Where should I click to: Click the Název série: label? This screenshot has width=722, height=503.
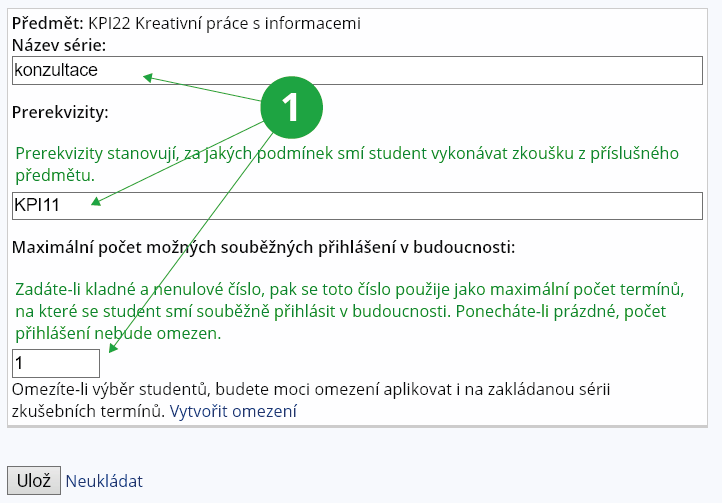[x=59, y=45]
